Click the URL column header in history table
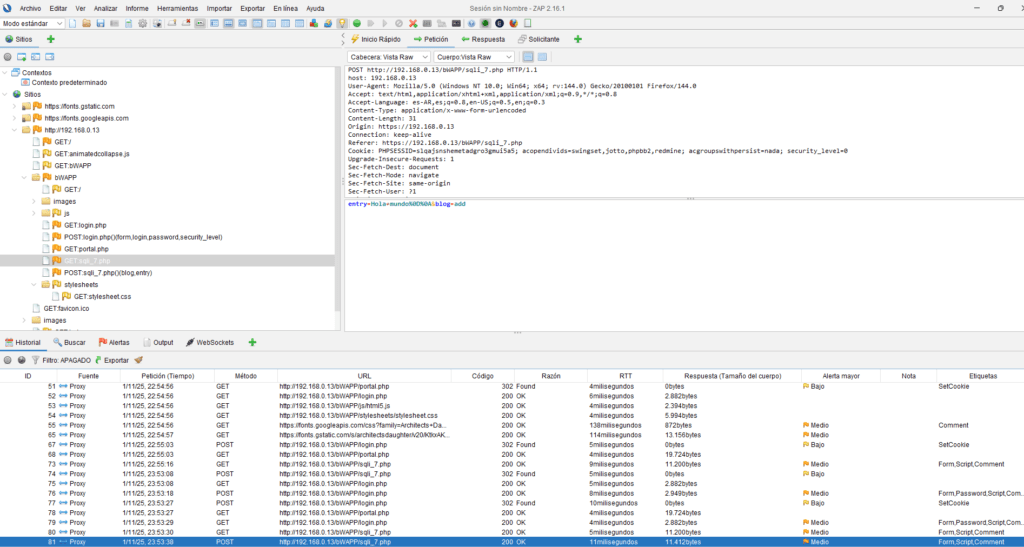The height and width of the screenshot is (547, 1024). [x=363, y=376]
